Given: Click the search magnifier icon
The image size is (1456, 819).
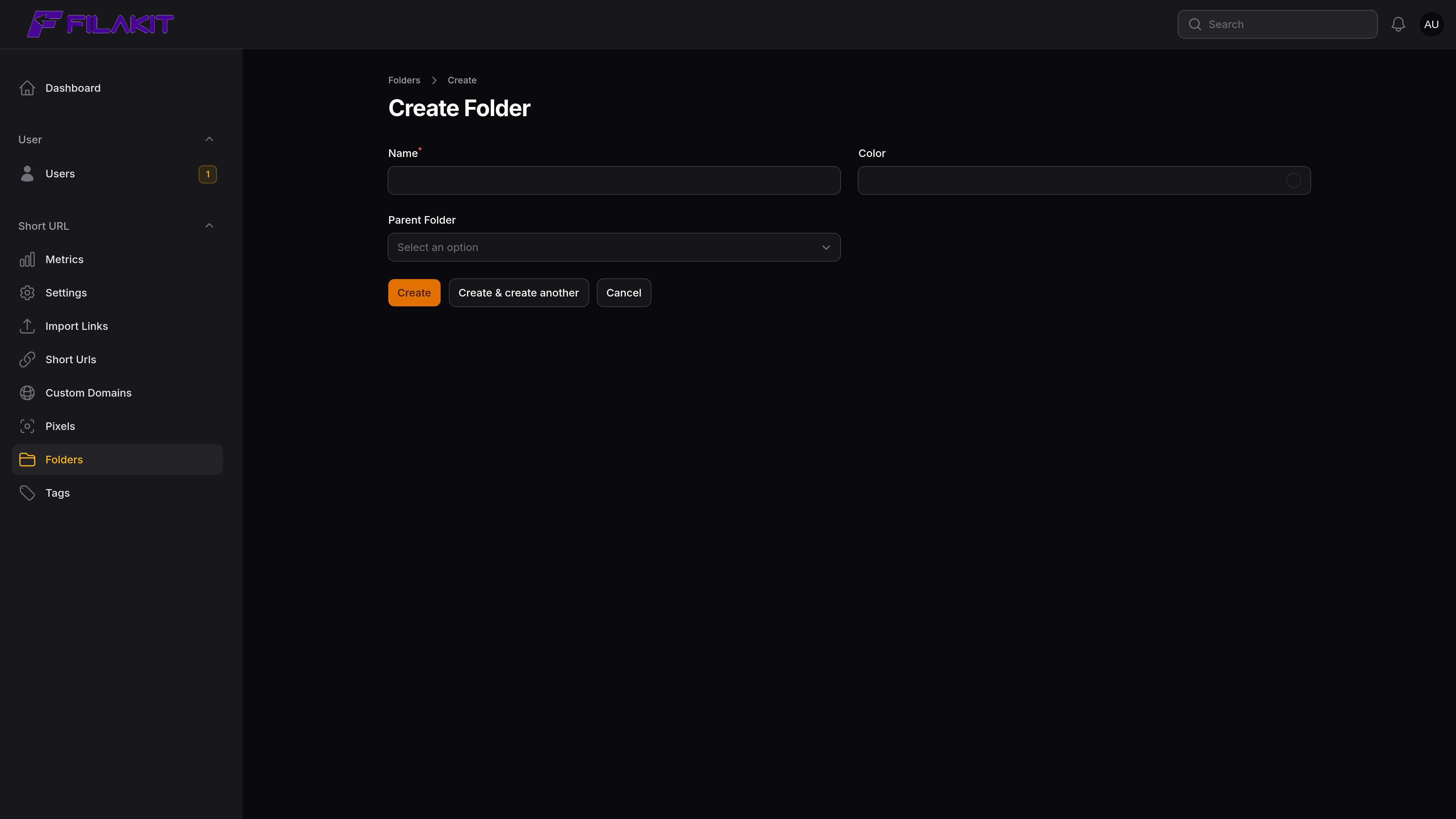Looking at the screenshot, I should coord(1195,24).
